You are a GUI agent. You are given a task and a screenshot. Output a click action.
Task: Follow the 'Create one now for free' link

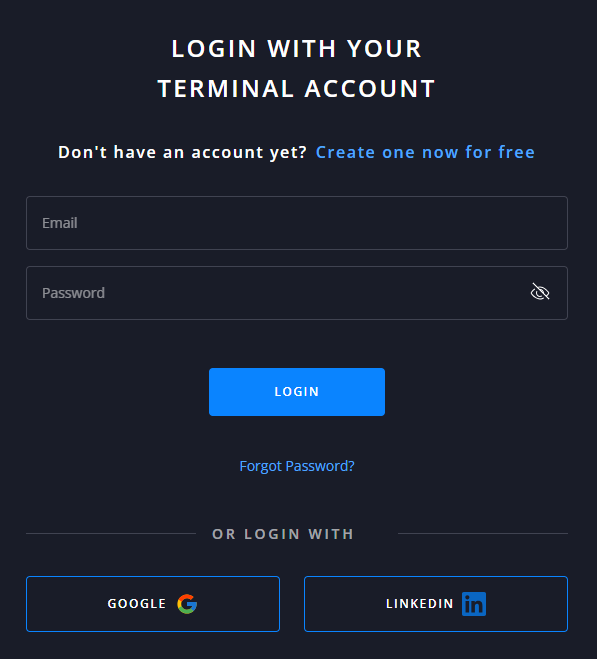pyautogui.click(x=425, y=152)
